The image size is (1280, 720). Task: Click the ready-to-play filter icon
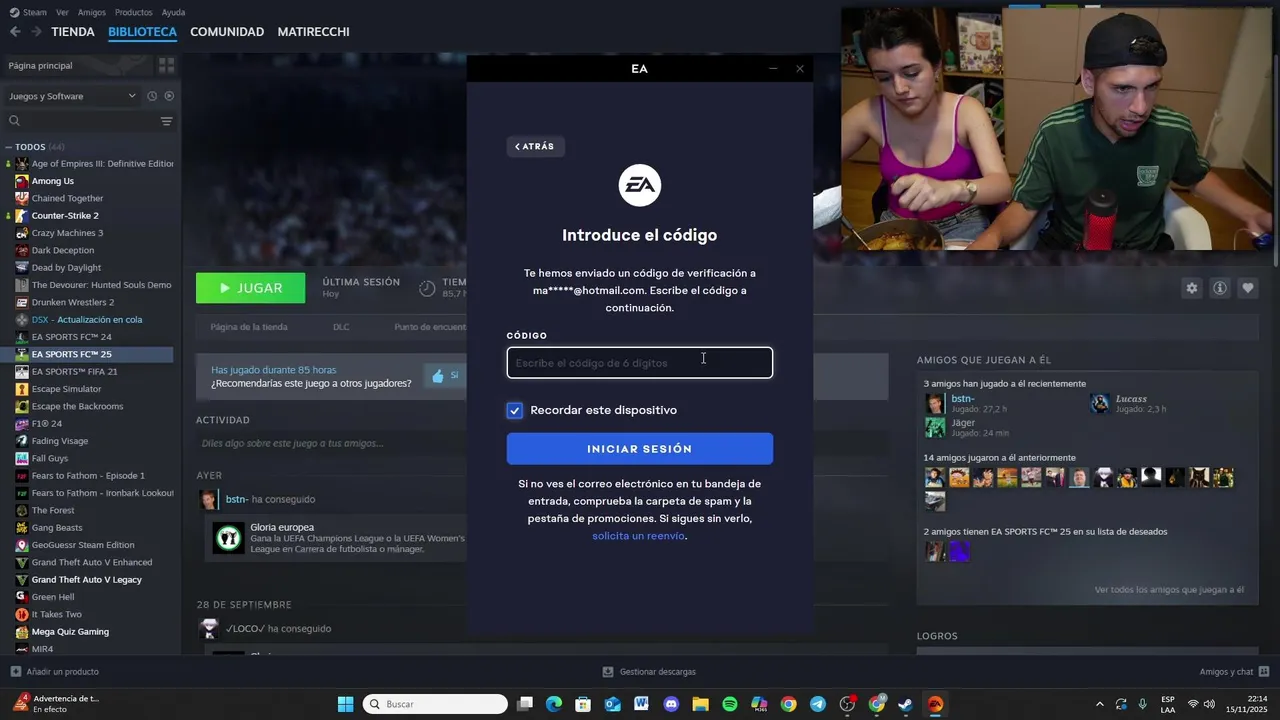[169, 96]
